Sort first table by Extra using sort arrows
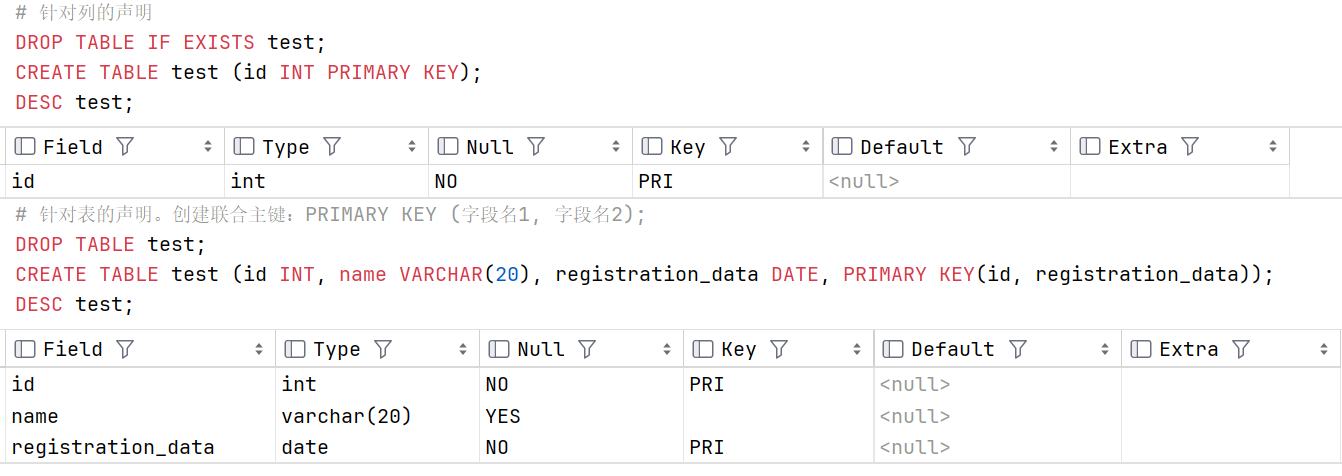The image size is (1342, 476). pos(1273,147)
